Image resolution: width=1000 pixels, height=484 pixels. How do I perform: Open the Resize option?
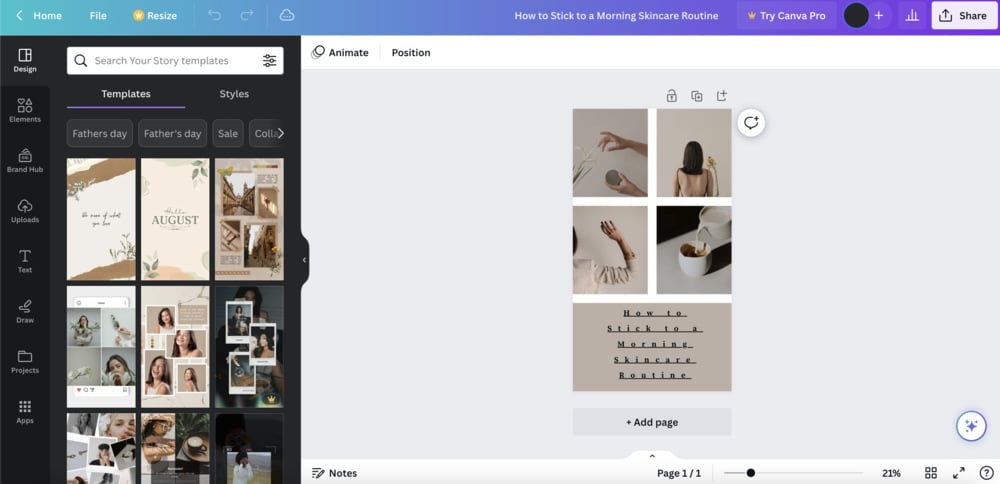pyautogui.click(x=155, y=15)
